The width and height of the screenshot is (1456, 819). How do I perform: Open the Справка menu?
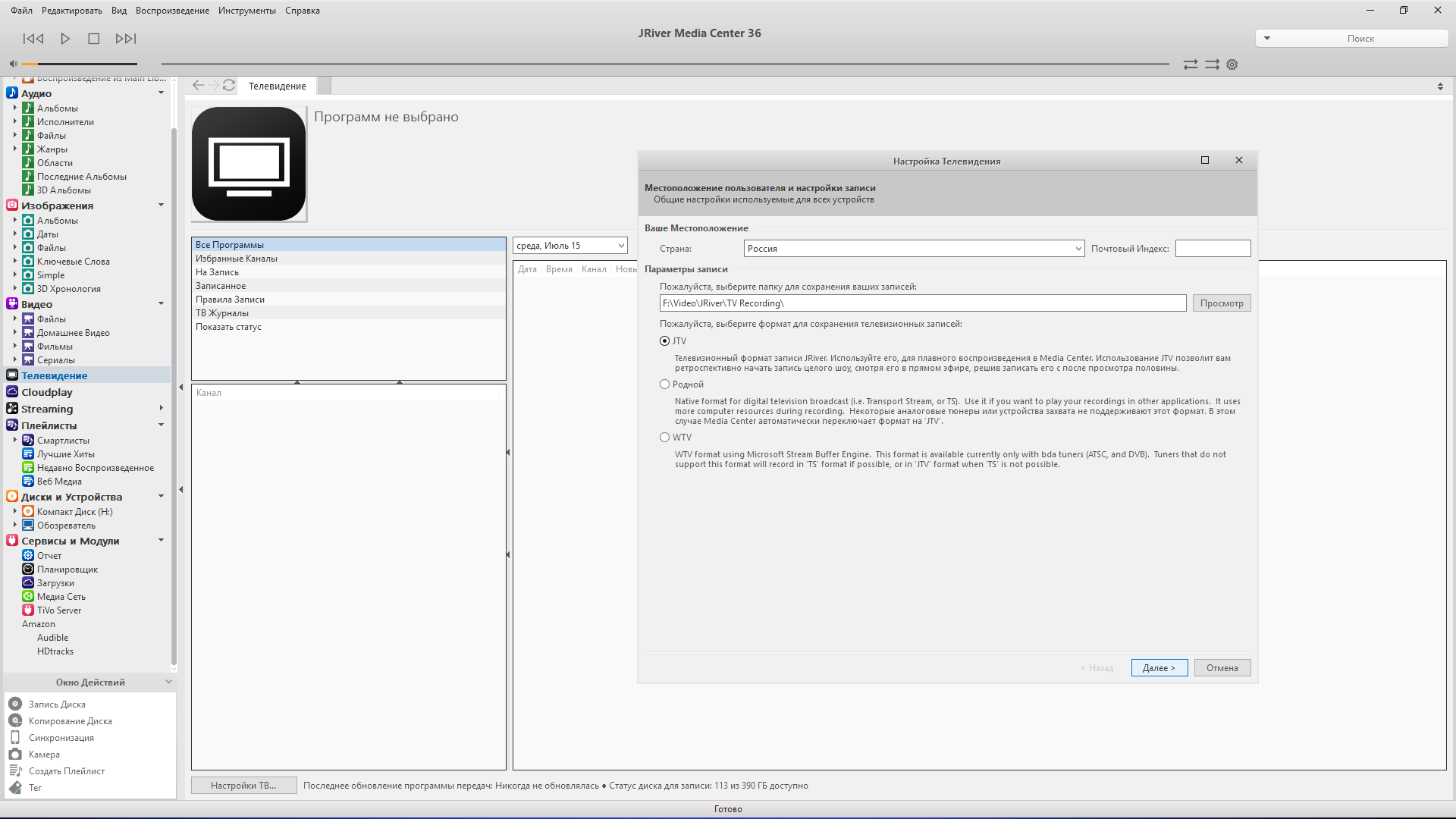point(303,11)
